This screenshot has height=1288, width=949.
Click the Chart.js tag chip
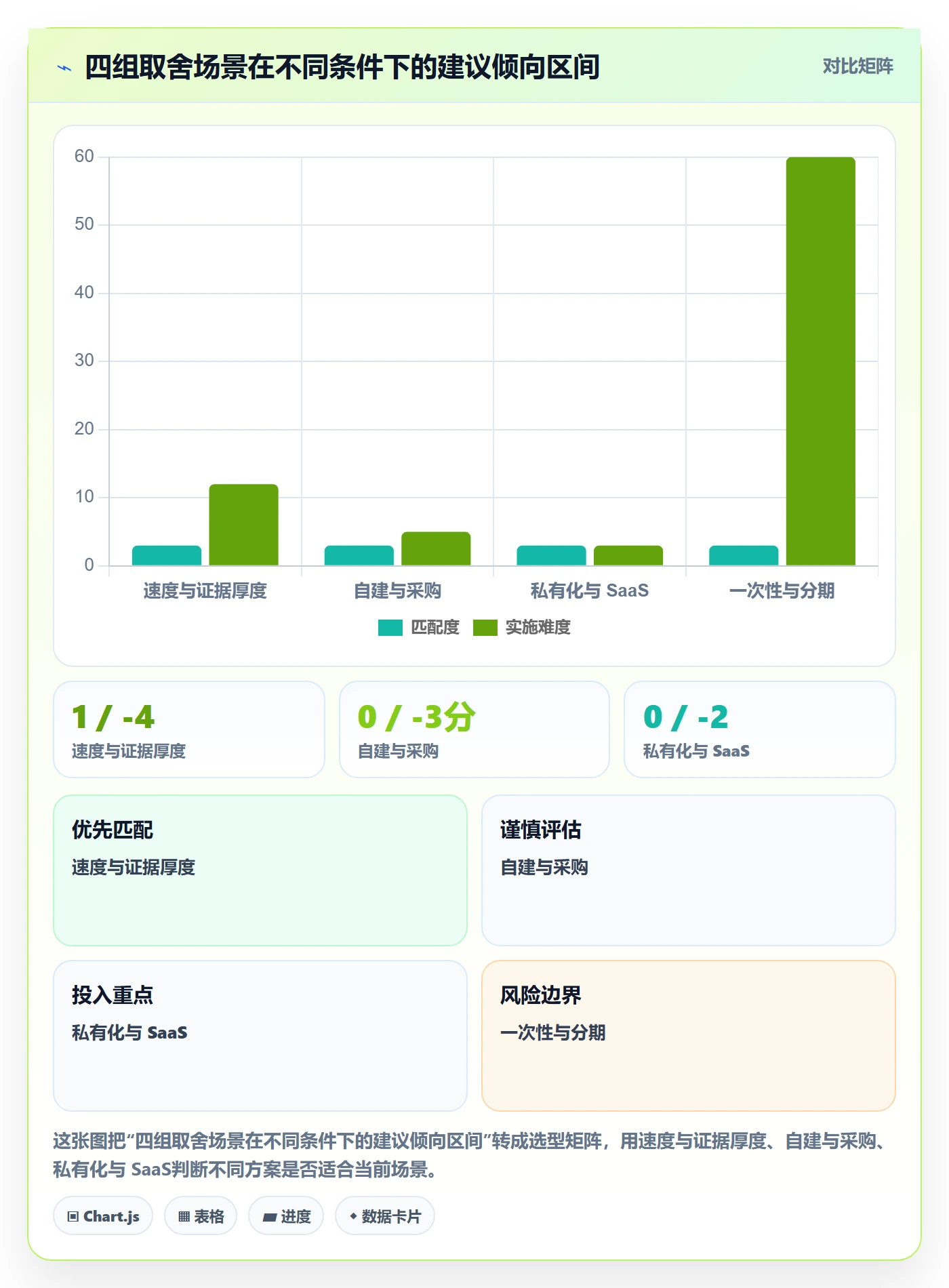(x=103, y=1216)
